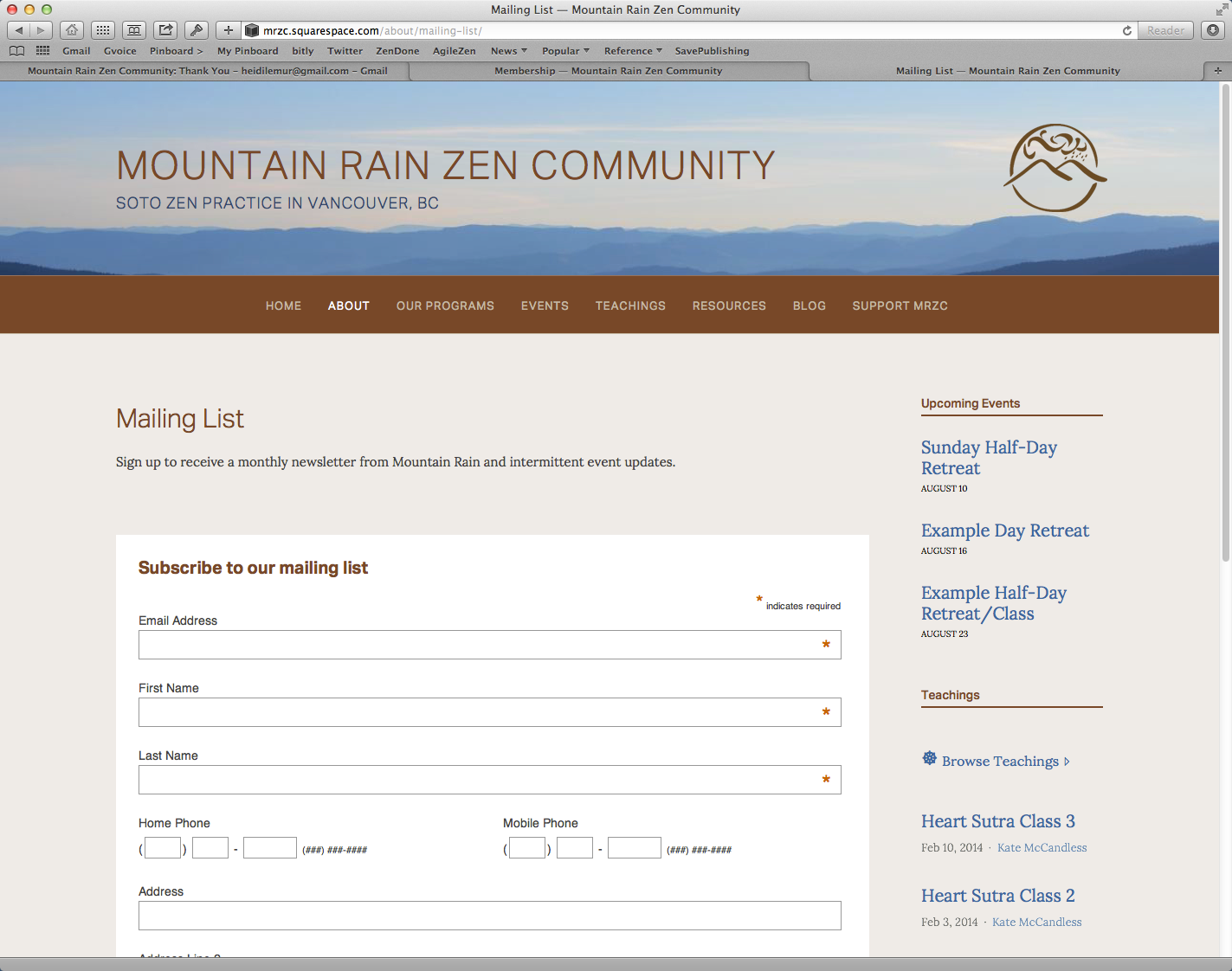
Task: Click the disabled Reader button
Action: coord(1165,30)
